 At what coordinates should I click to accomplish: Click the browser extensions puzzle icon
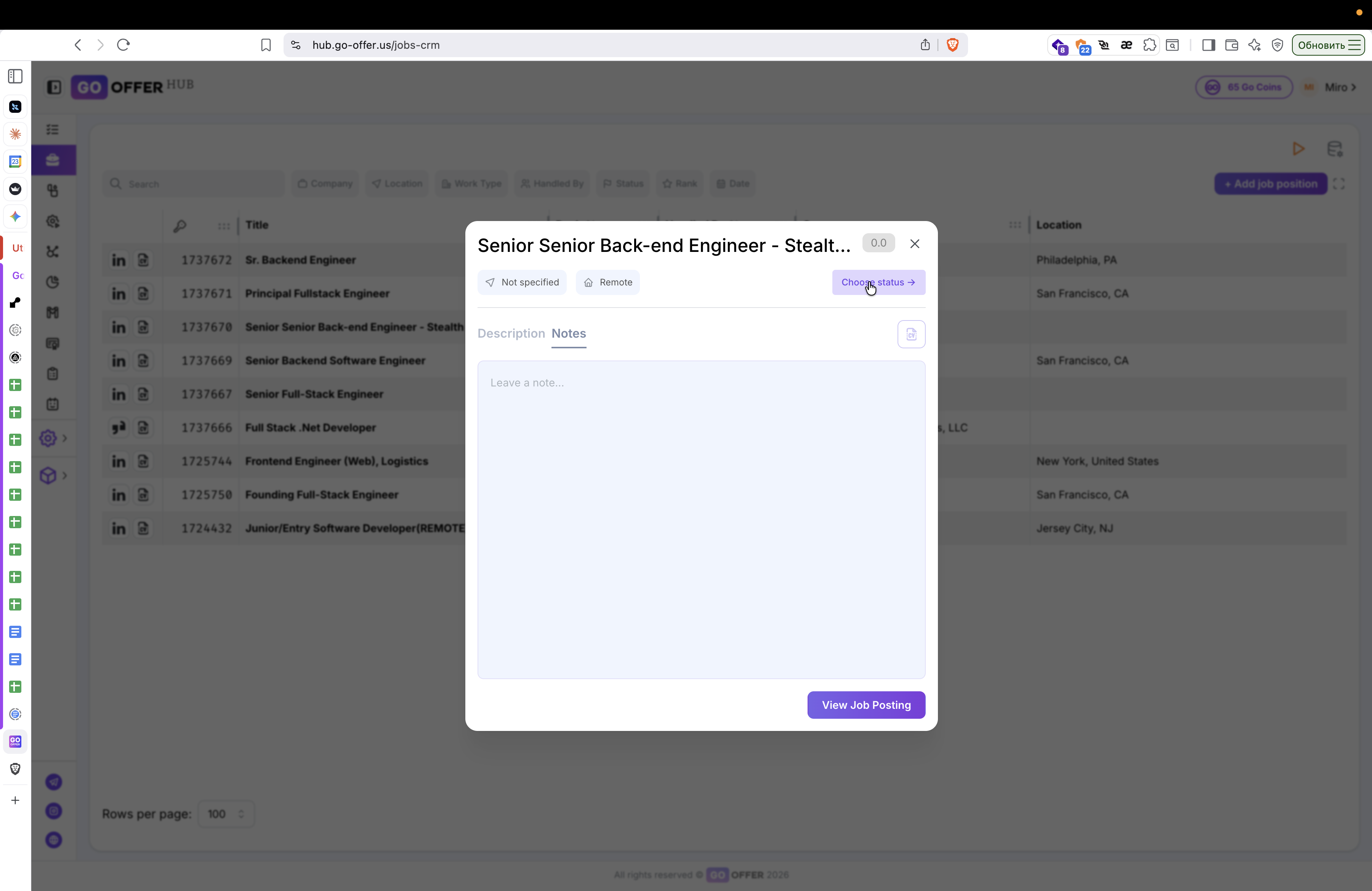1149,45
